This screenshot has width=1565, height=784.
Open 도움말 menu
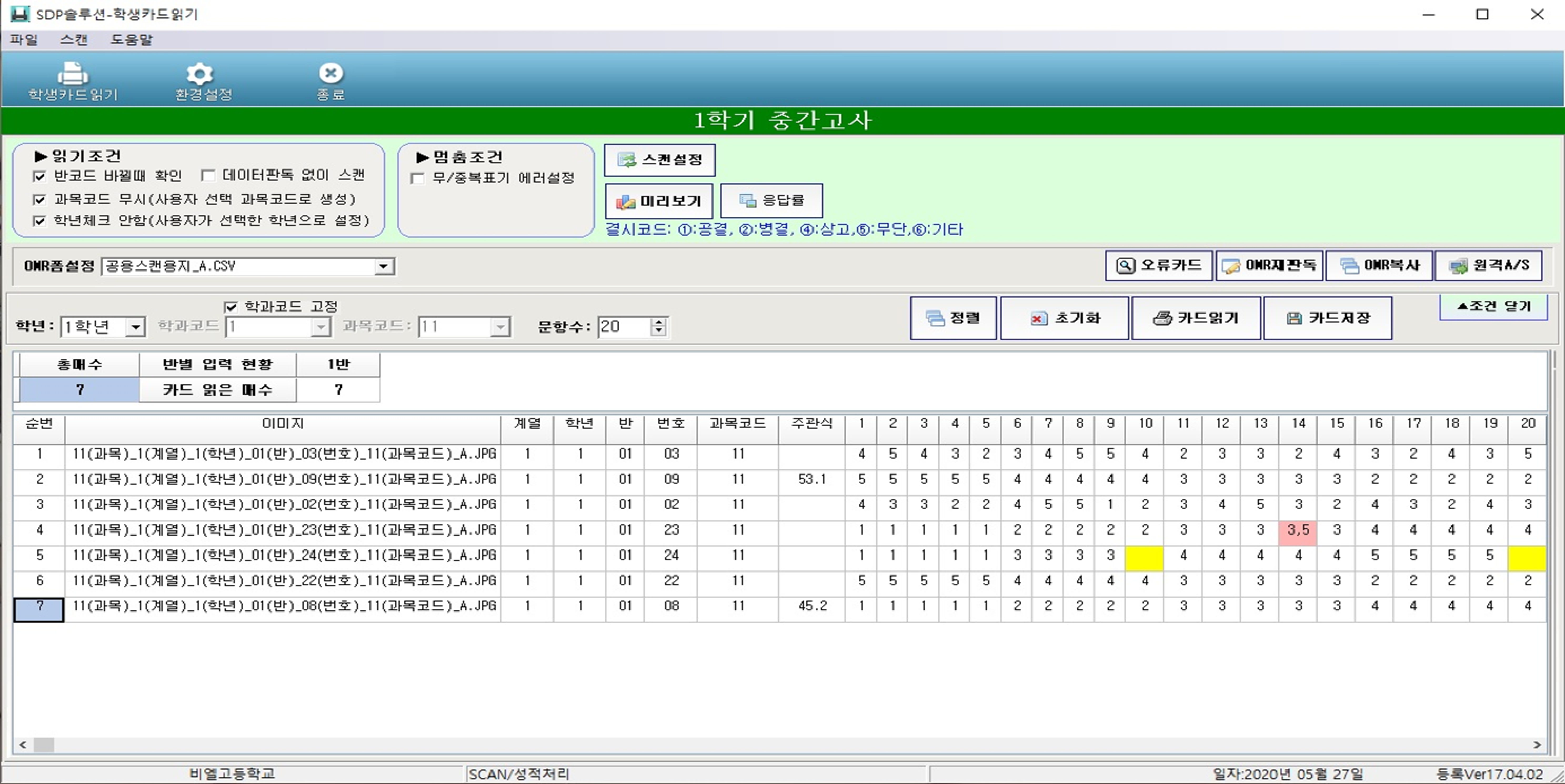131,40
